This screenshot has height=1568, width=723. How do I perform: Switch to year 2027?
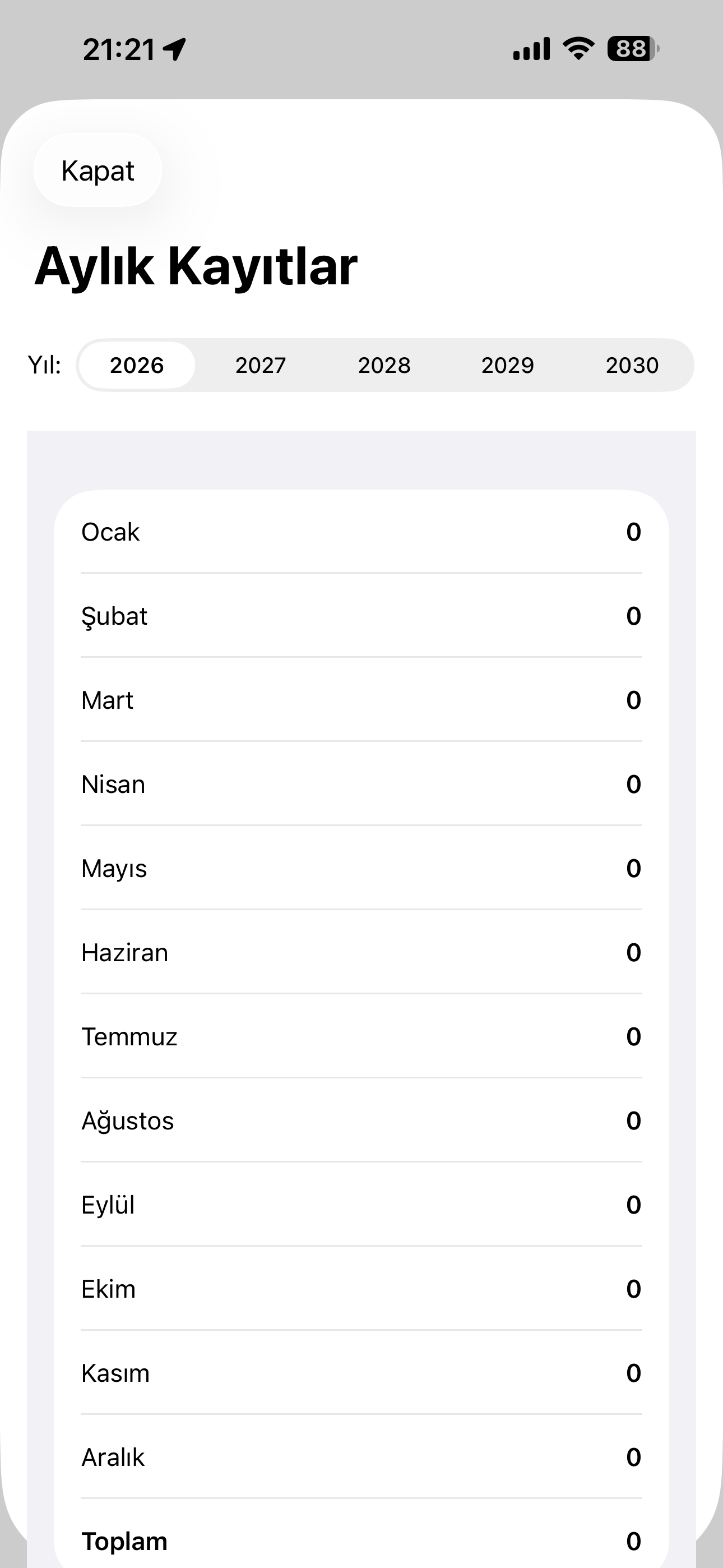pos(261,365)
